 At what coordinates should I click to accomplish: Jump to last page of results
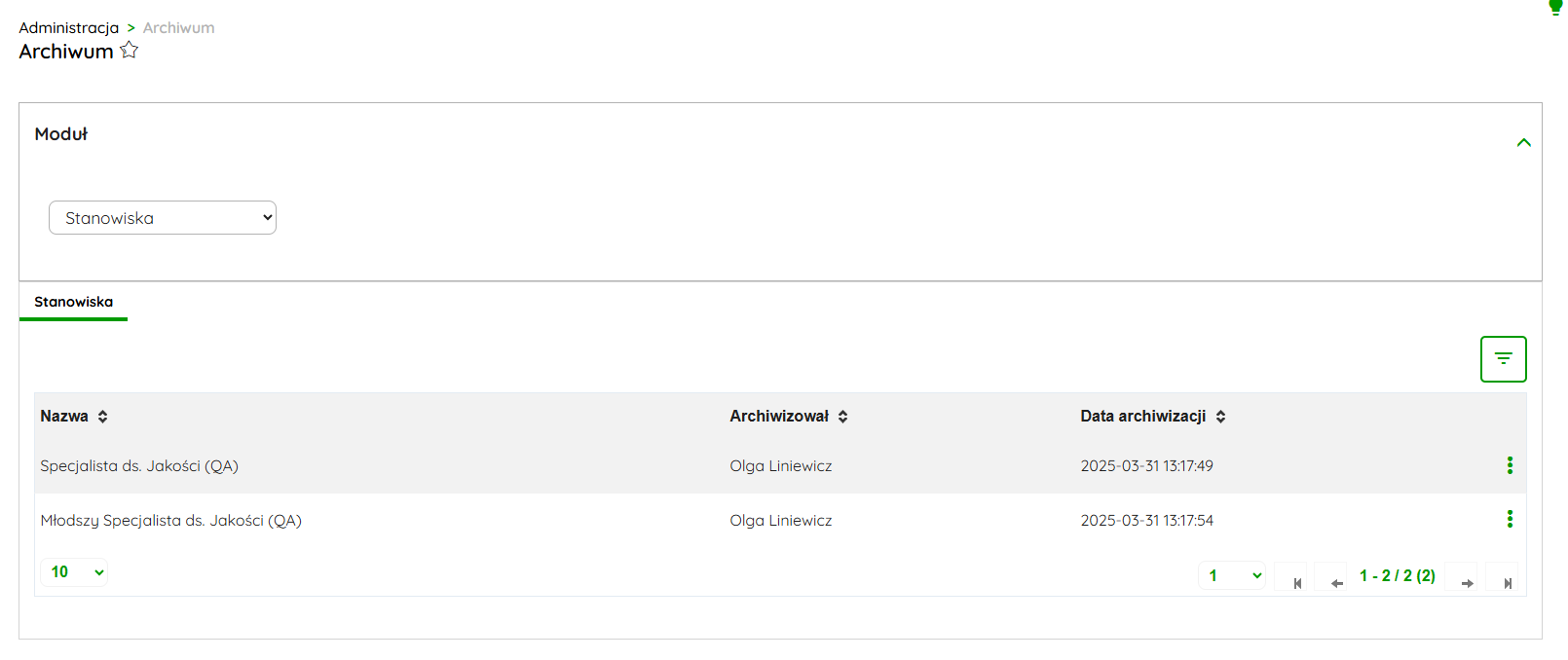click(x=1507, y=583)
